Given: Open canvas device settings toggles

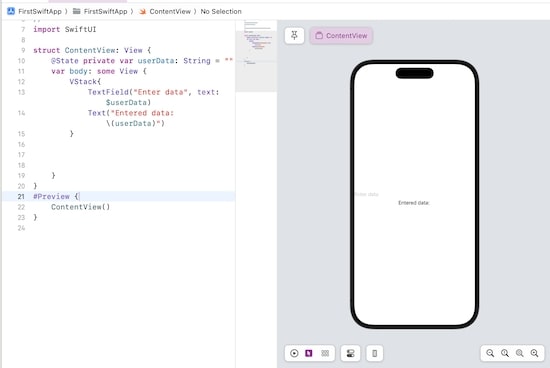Looking at the screenshot, I should pyautogui.click(x=350, y=353).
